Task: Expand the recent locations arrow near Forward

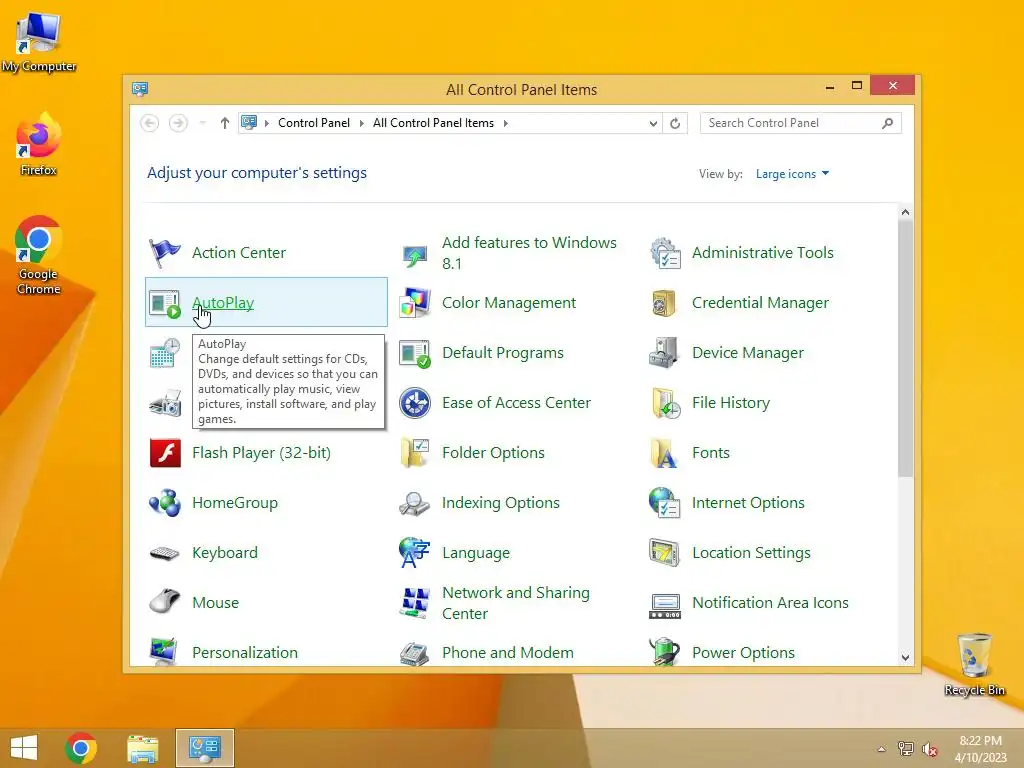Action: (x=203, y=123)
